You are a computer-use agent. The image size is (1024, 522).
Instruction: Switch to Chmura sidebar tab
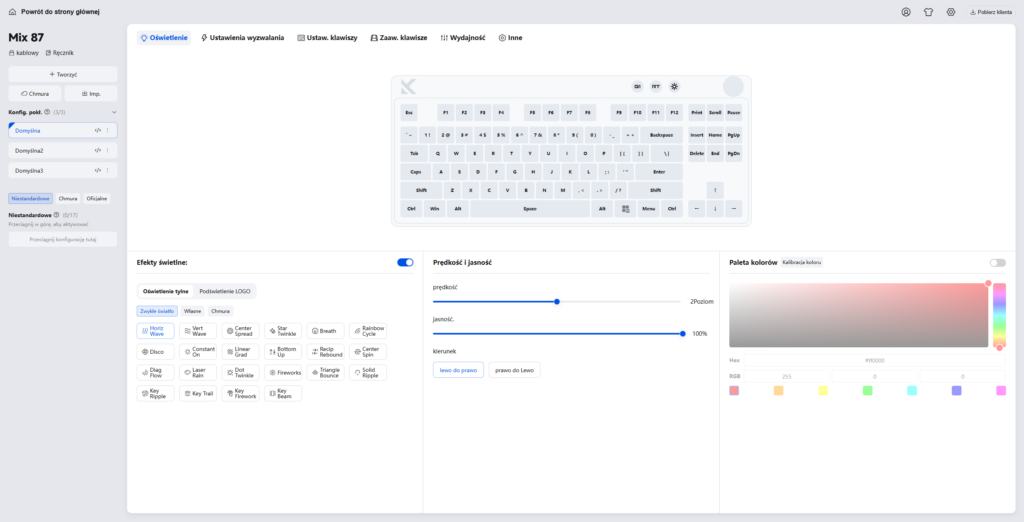coord(68,199)
